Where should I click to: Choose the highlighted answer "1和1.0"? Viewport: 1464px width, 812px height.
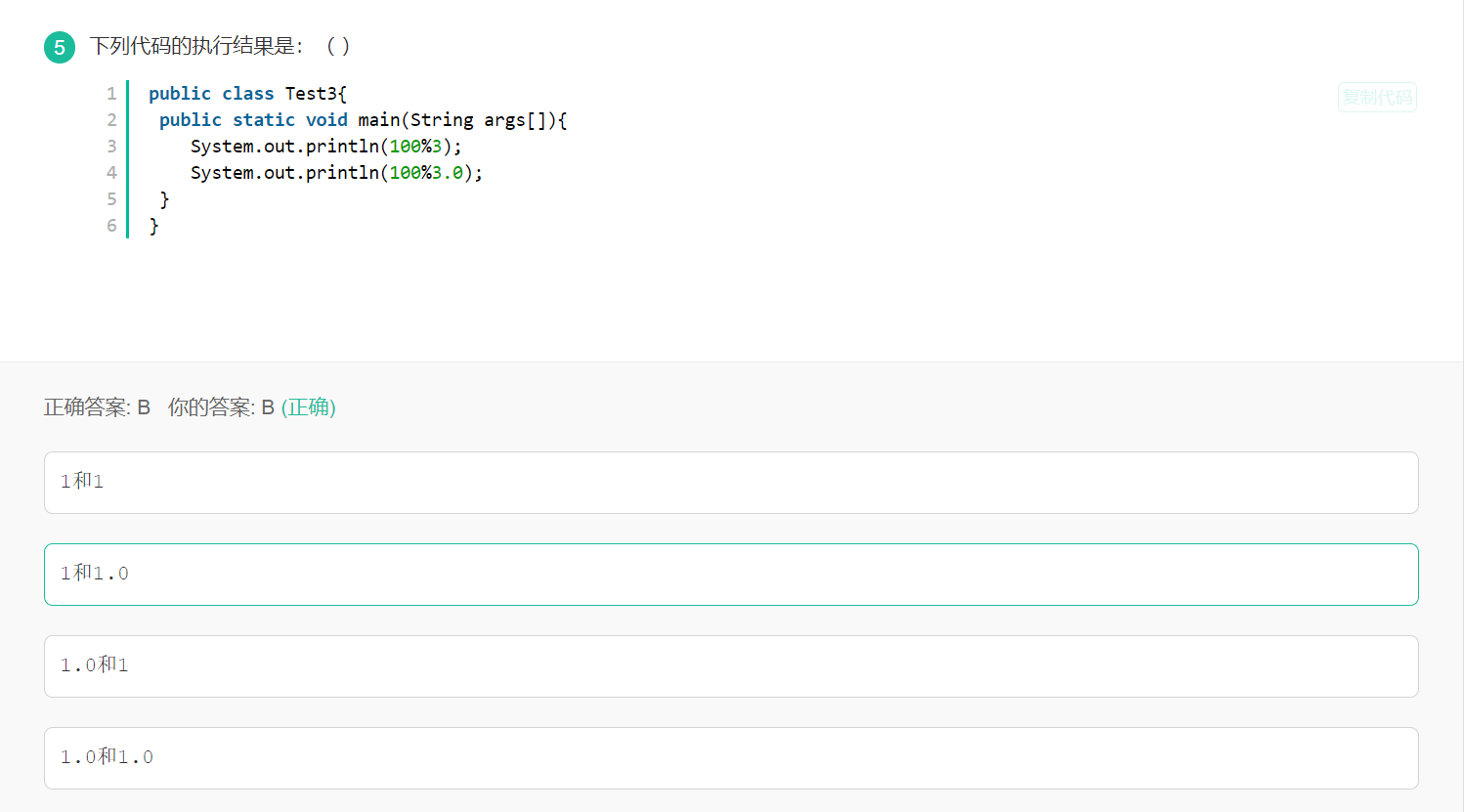click(730, 574)
